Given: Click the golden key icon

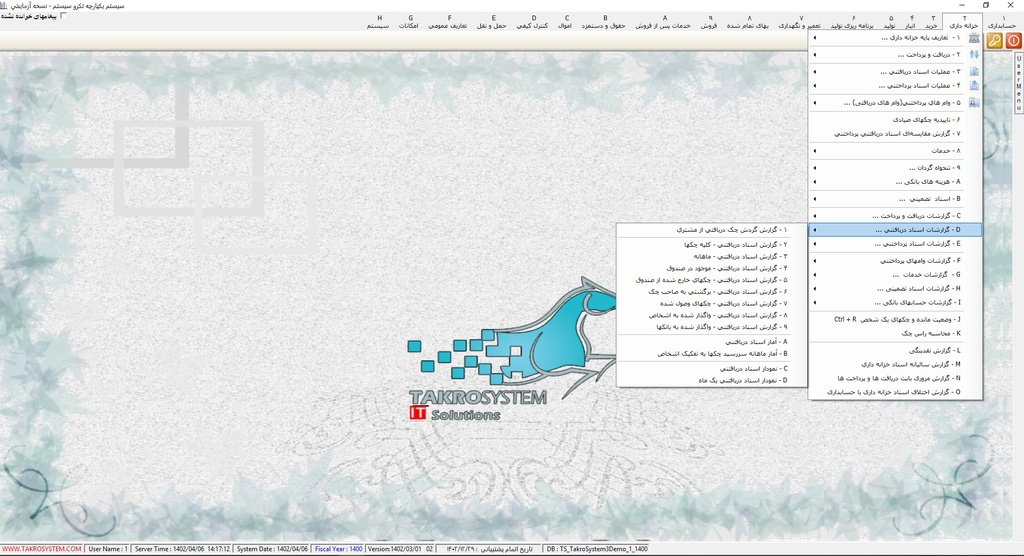Looking at the screenshot, I should pyautogui.click(x=994, y=41).
